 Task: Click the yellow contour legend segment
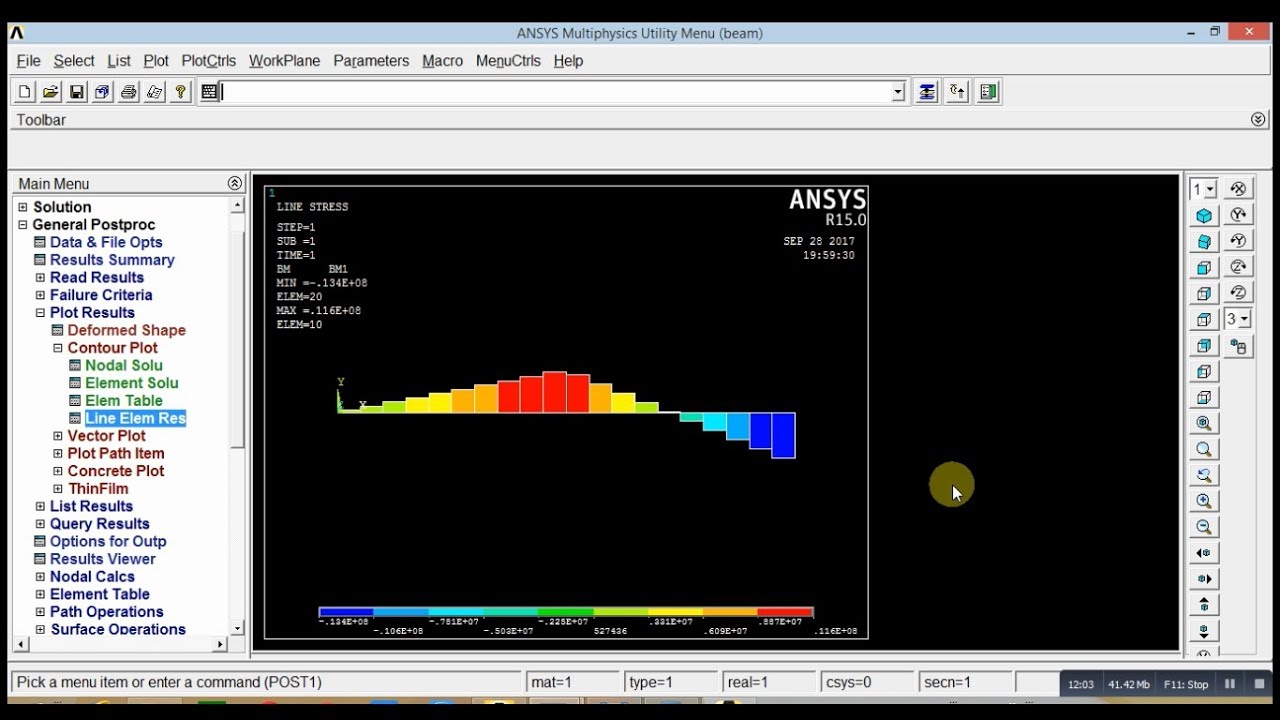click(x=675, y=612)
